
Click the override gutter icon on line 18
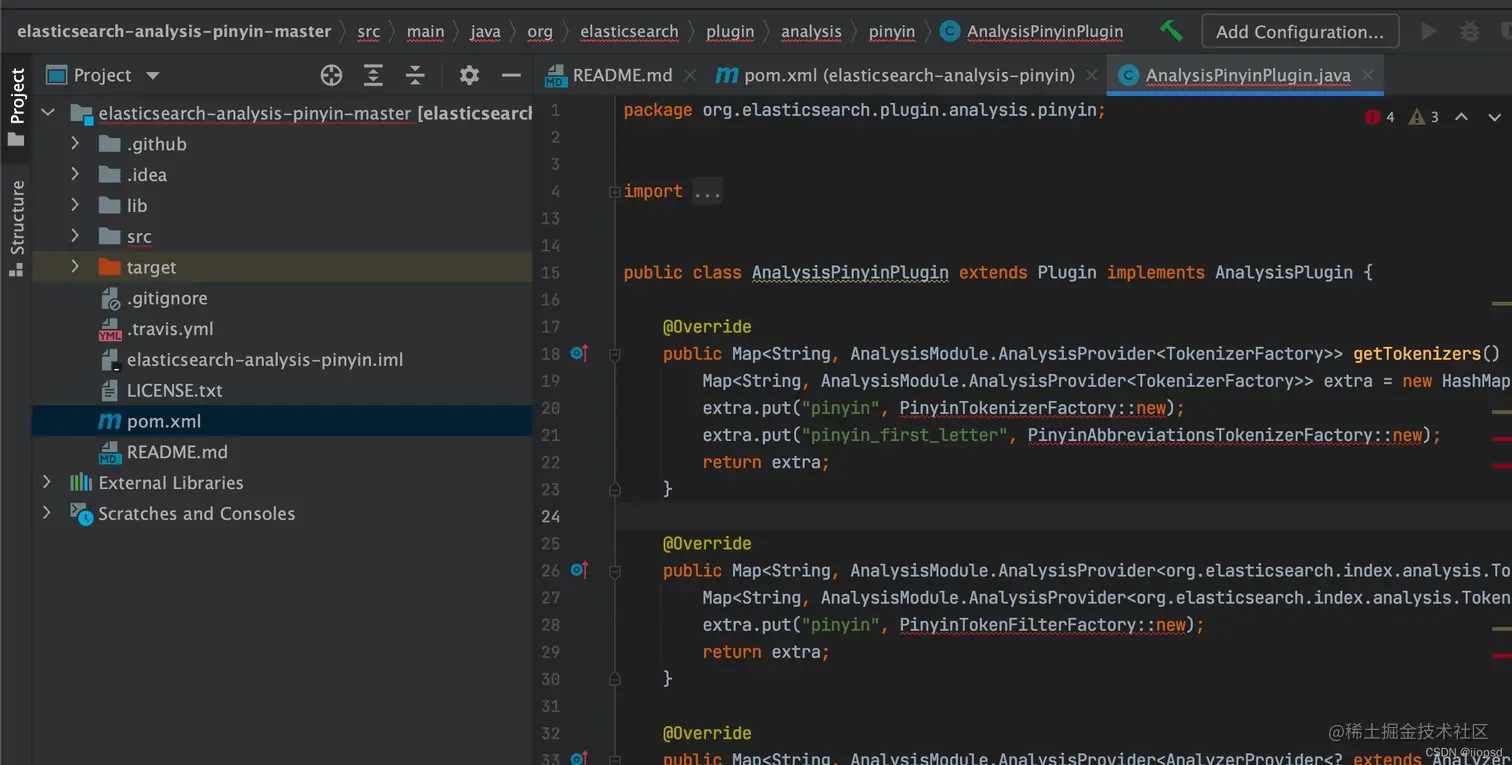pyautogui.click(x=578, y=353)
